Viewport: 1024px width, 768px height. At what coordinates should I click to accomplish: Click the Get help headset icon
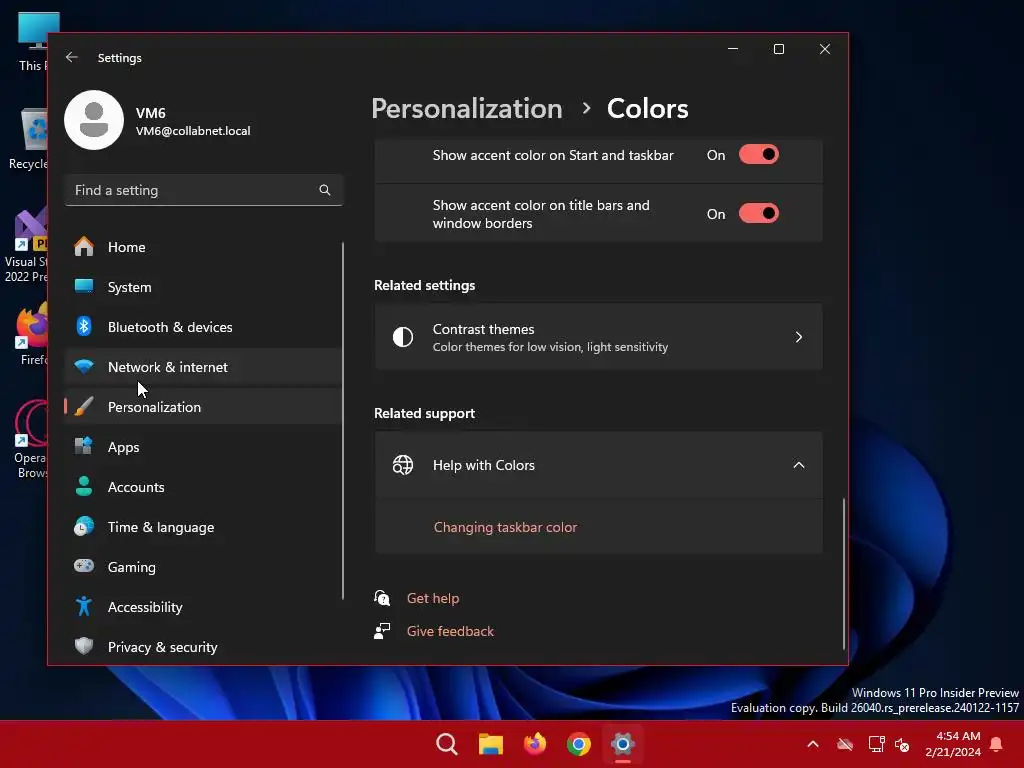[382, 598]
